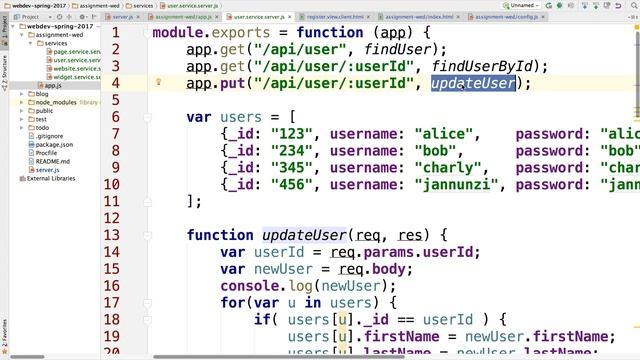Fold the for loop at line 17
Viewport: 640px width, 360px height.
coord(147,303)
